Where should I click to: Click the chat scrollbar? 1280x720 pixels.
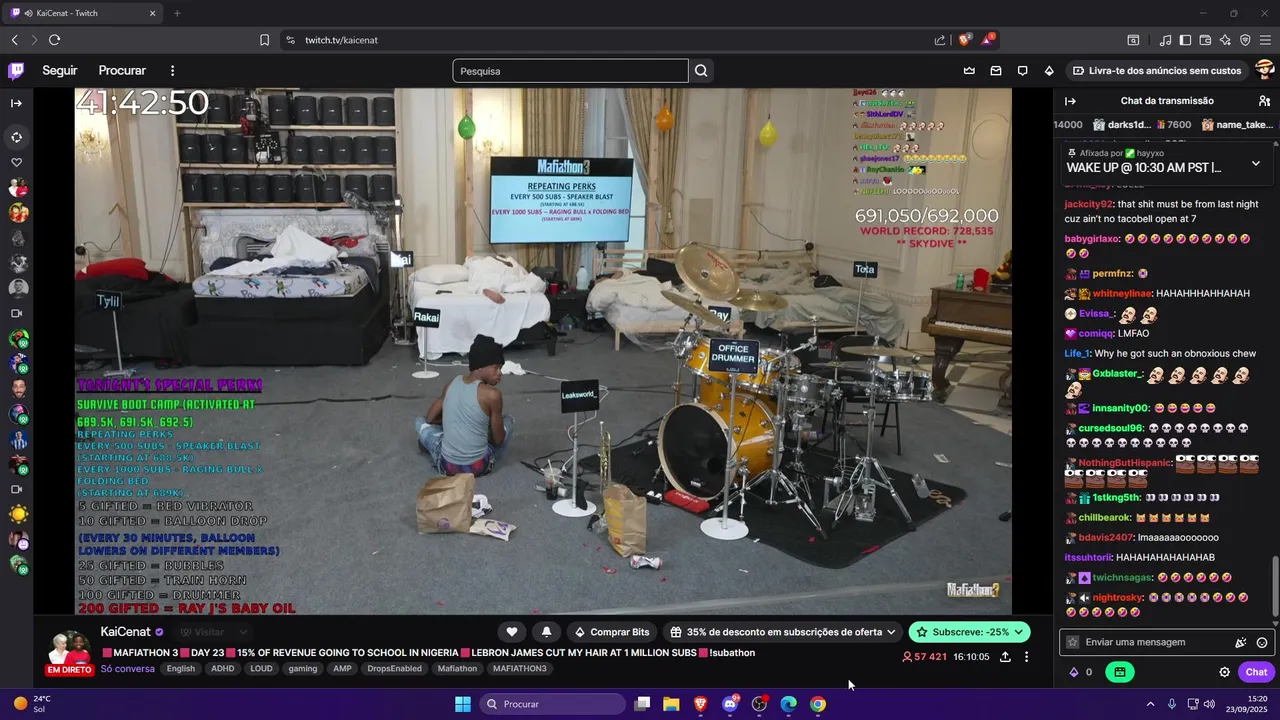(1274, 585)
